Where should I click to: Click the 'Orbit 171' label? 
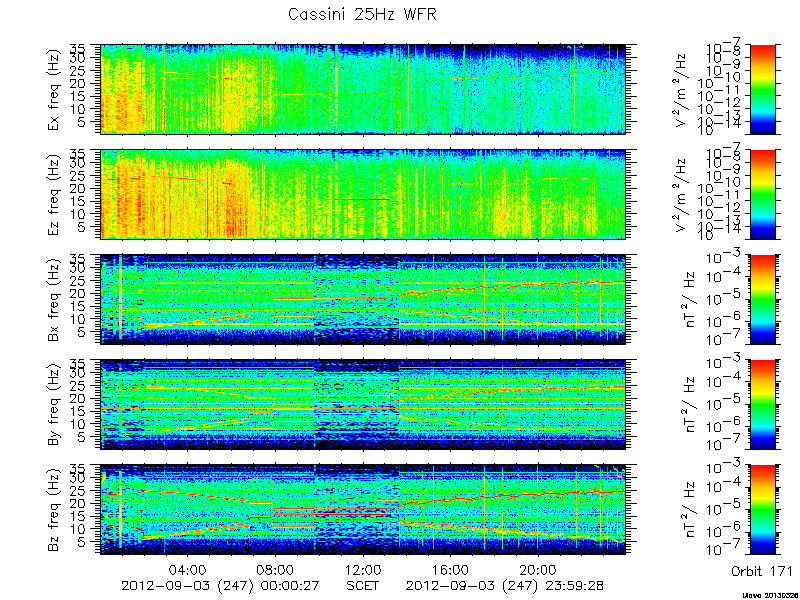762,571
